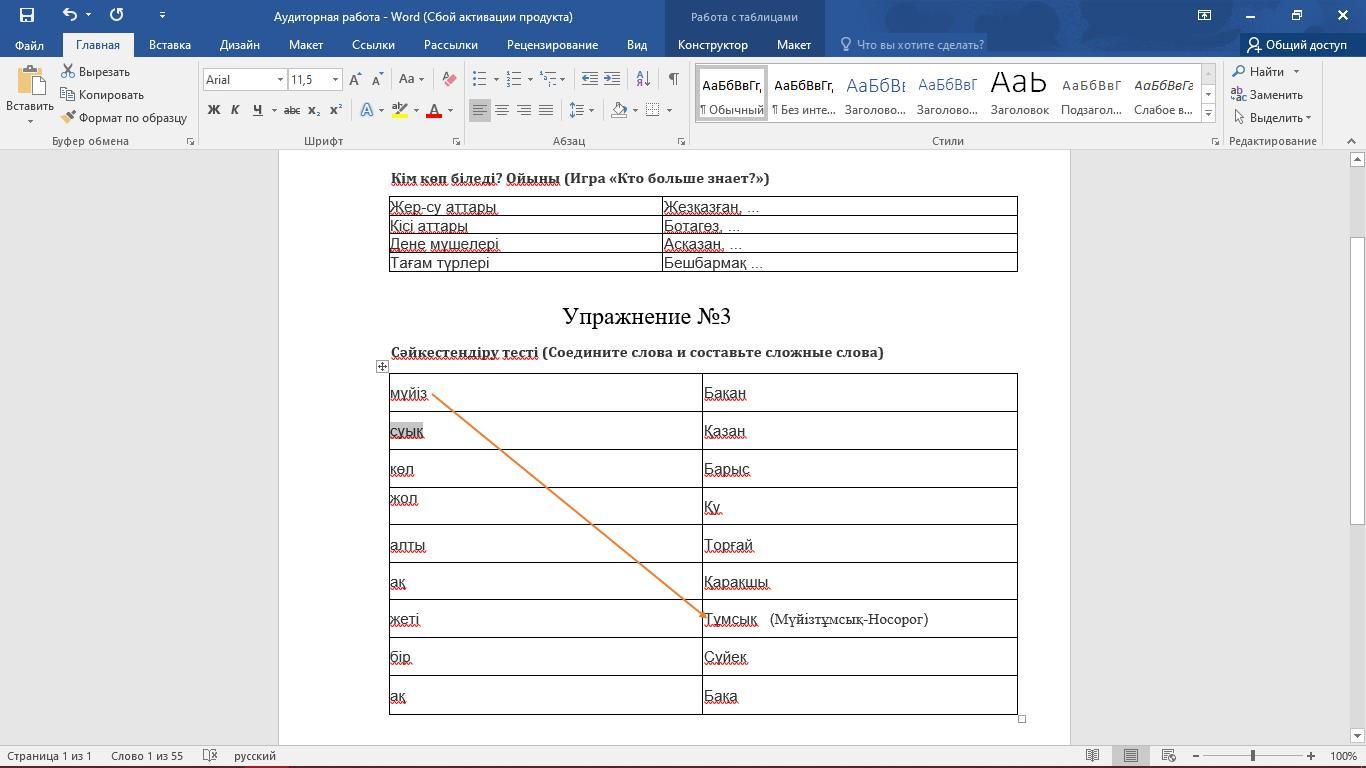Open the shading color dropdown
This screenshot has width=1366, height=768.
(x=635, y=110)
